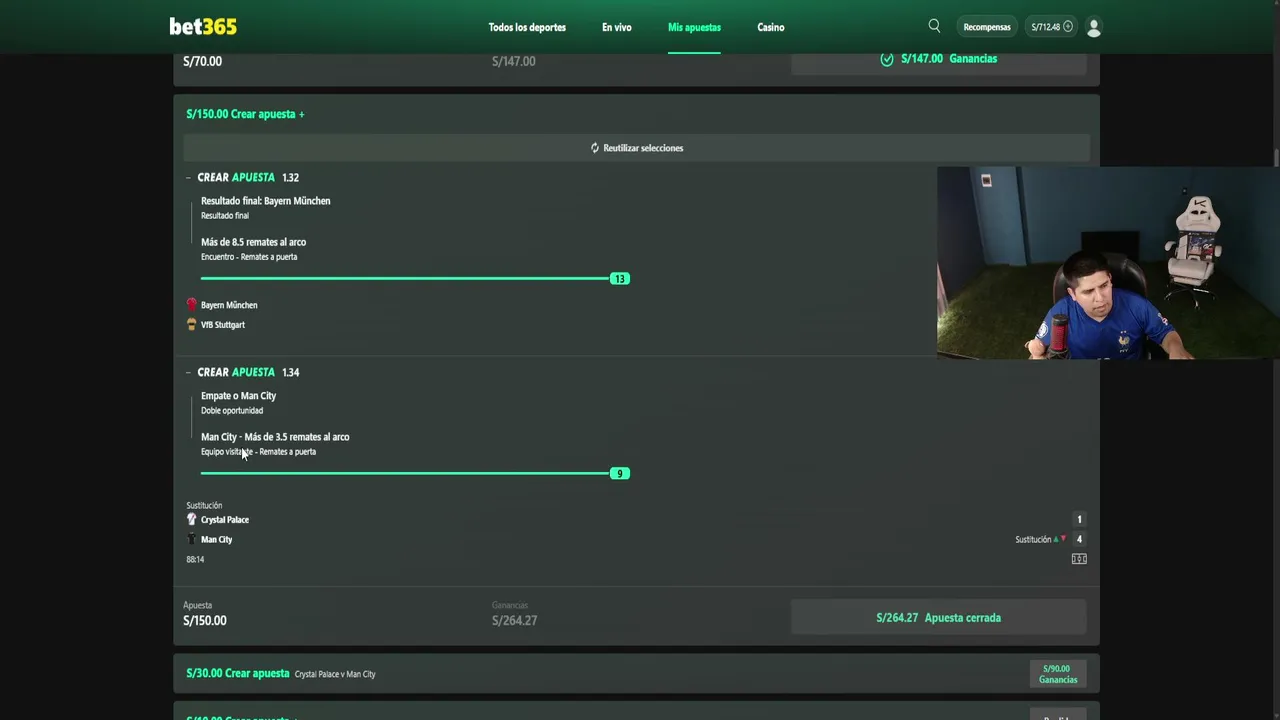Click the S/90.00 Ganancias button
Viewport: 1280px width, 720px height.
(1058, 674)
